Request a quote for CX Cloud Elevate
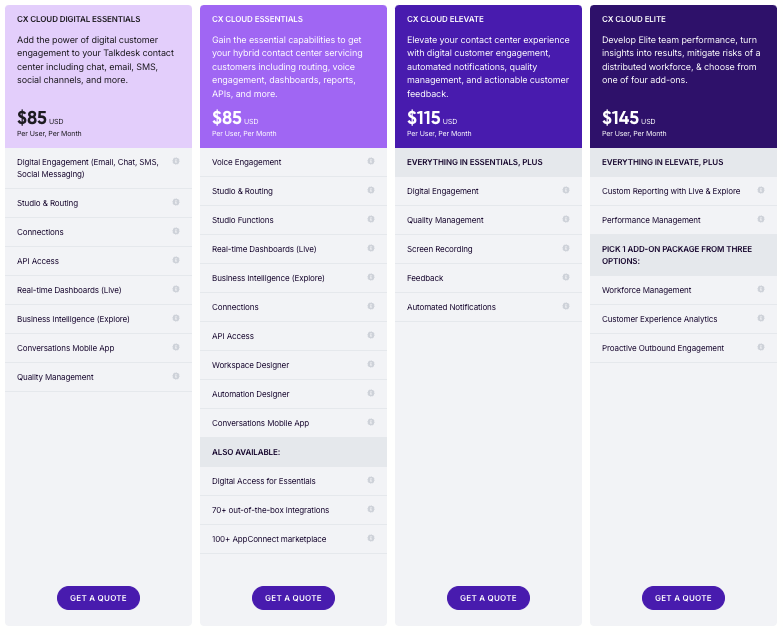The width and height of the screenshot is (783, 635). coord(488,598)
